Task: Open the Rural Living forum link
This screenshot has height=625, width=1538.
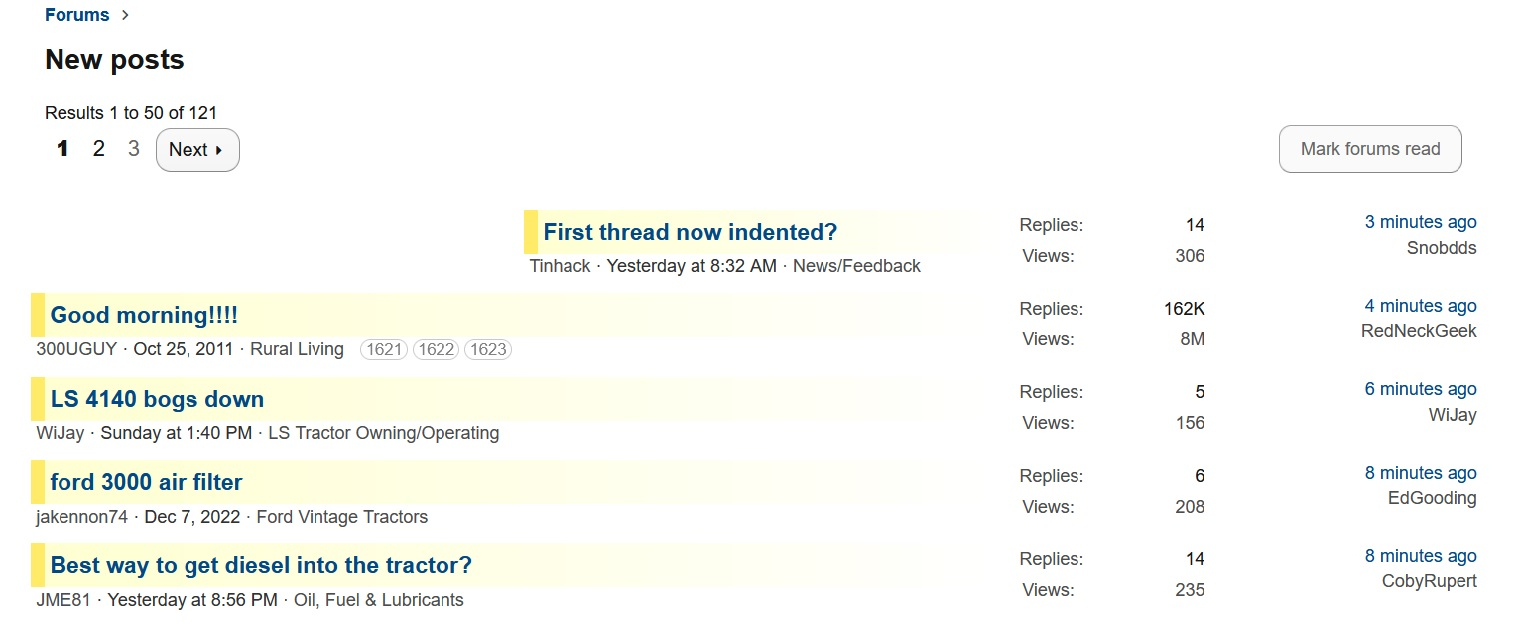Action: click(x=296, y=349)
